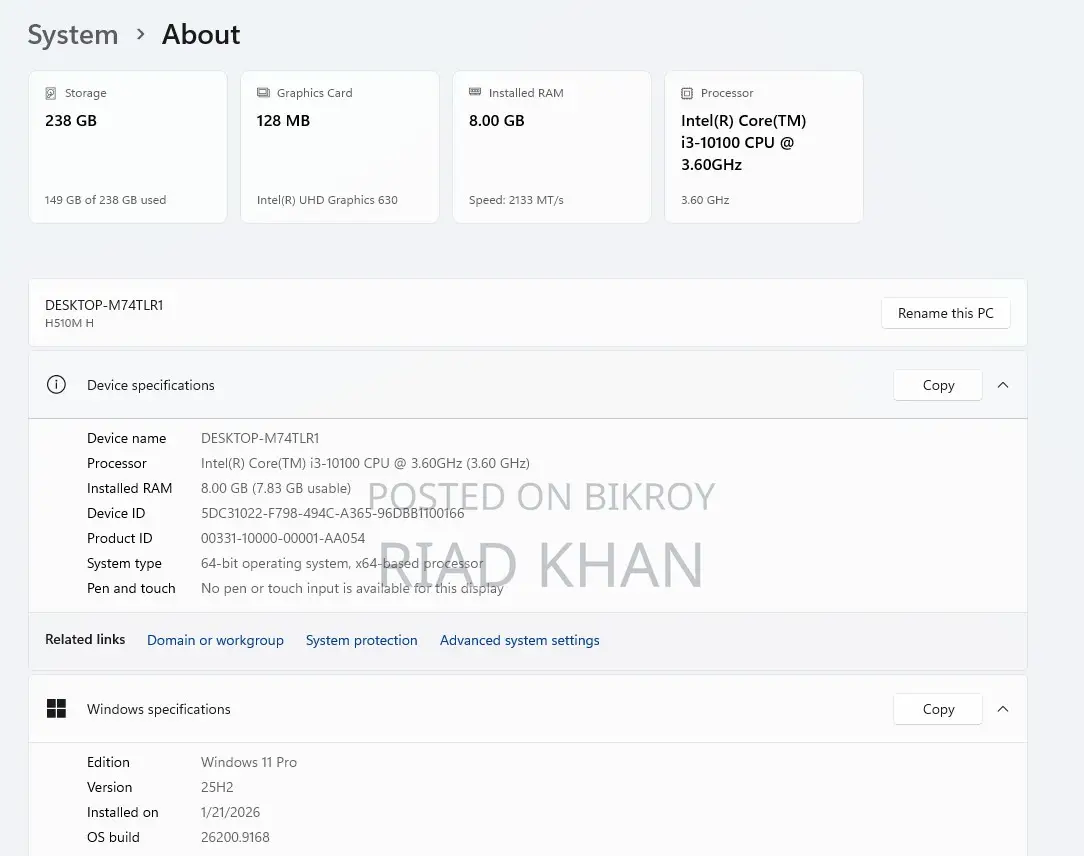
Task: Click the motherboard model text H510M H
Action: (69, 323)
